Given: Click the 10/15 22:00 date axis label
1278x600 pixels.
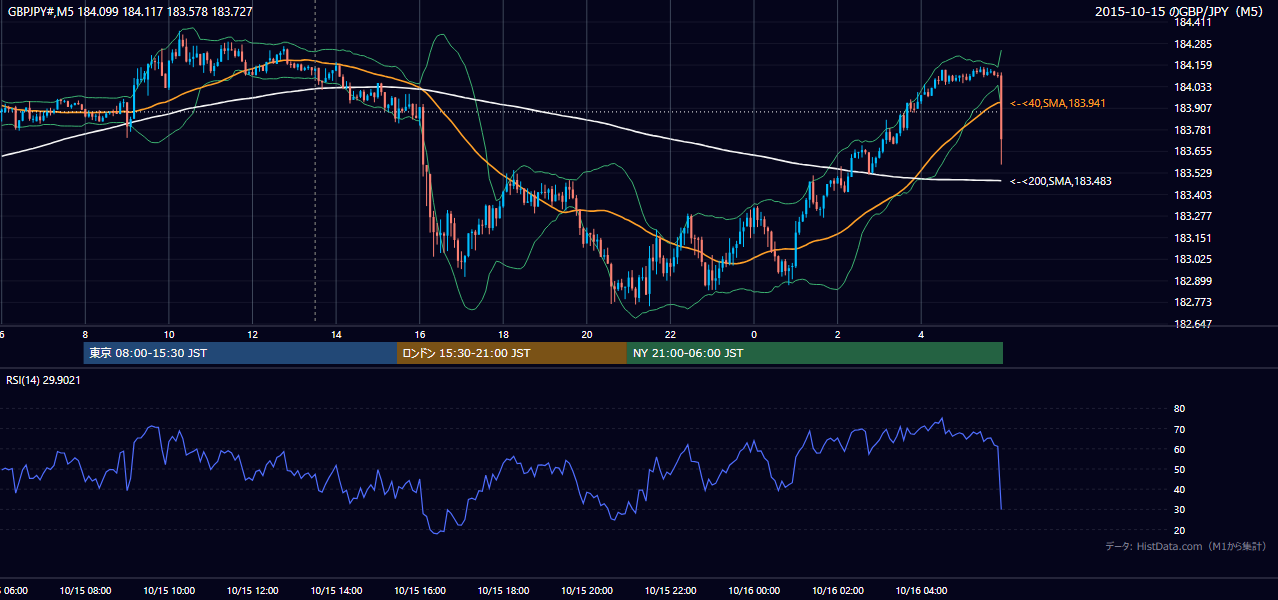Looking at the screenshot, I should [670, 590].
